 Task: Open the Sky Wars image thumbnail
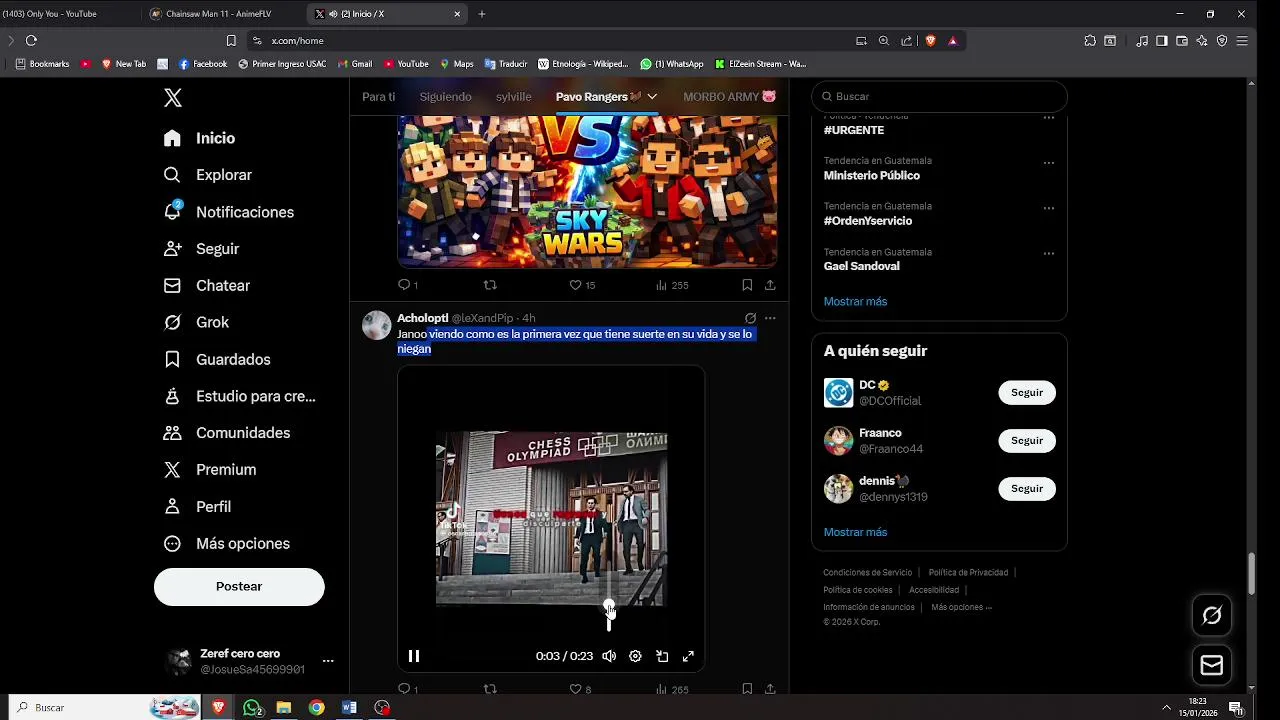pyautogui.click(x=587, y=192)
